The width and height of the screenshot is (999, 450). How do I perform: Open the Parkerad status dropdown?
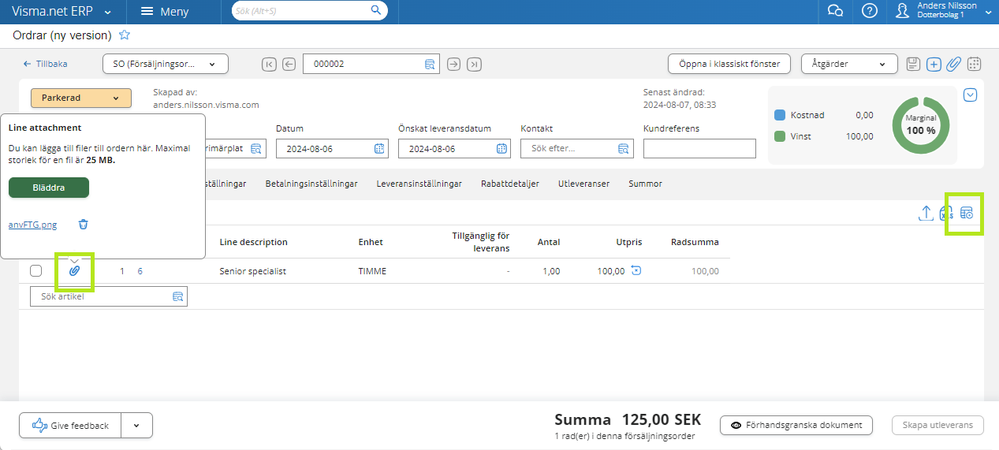pyautogui.click(x=81, y=98)
